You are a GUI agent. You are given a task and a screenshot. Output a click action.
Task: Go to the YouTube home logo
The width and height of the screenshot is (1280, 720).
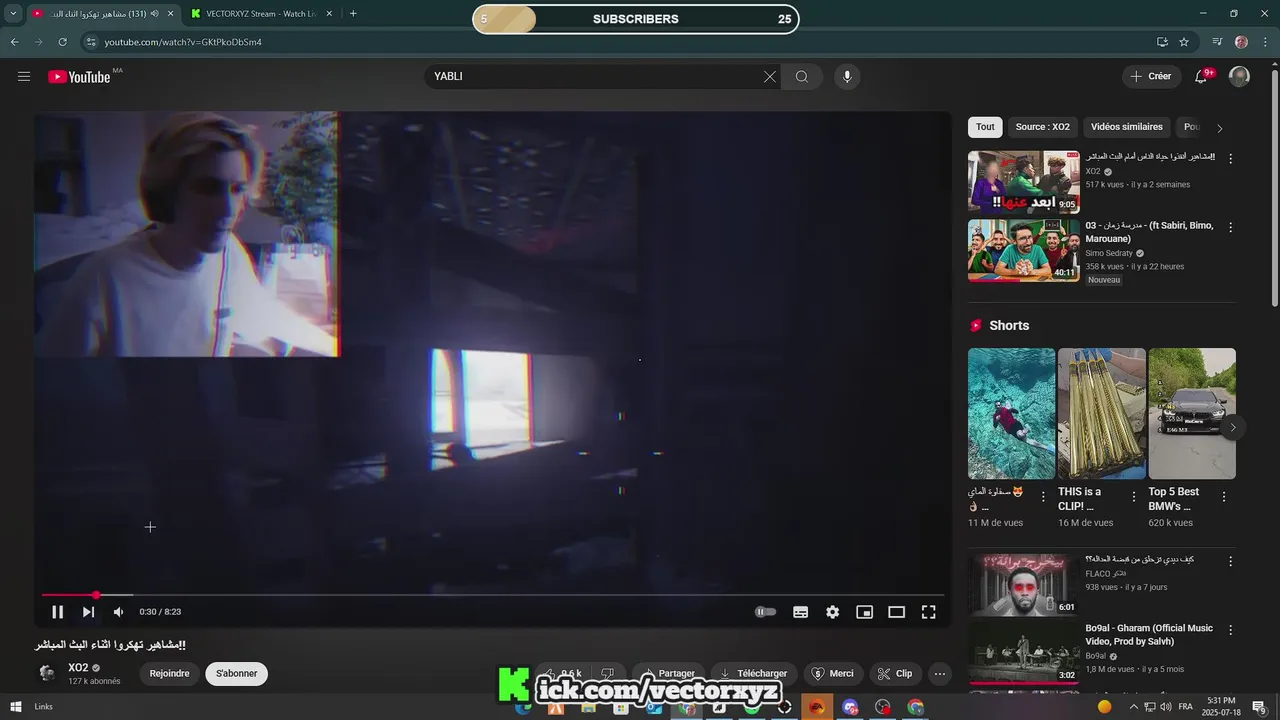pyautogui.click(x=79, y=77)
